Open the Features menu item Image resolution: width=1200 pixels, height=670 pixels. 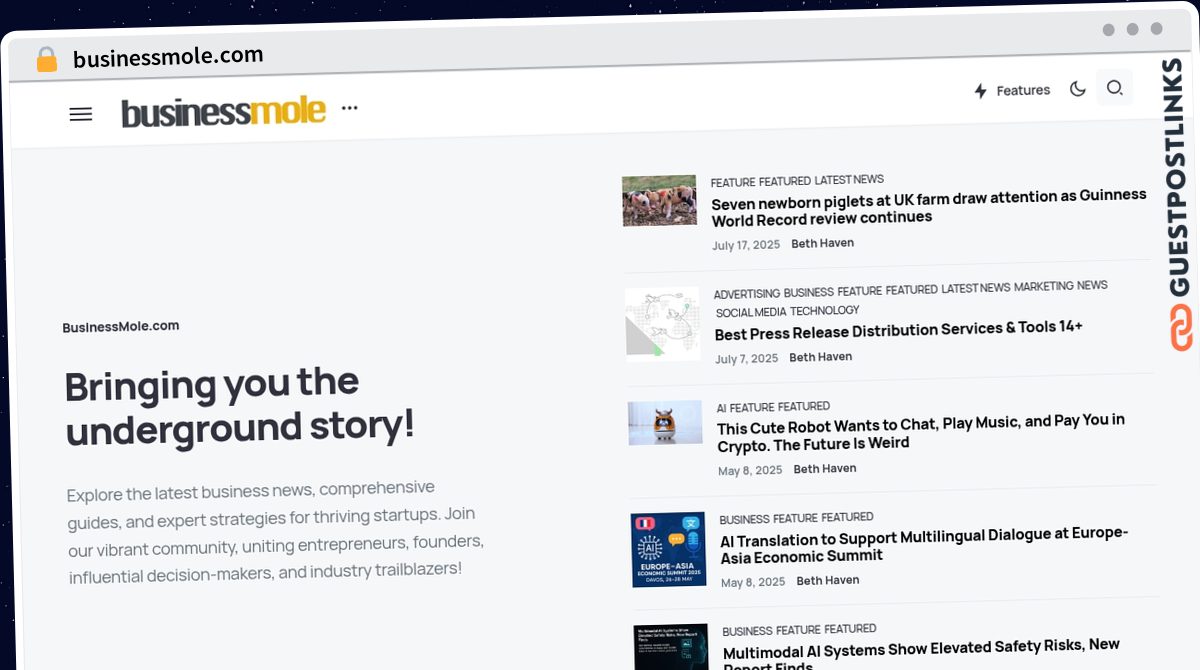[x=1023, y=90]
